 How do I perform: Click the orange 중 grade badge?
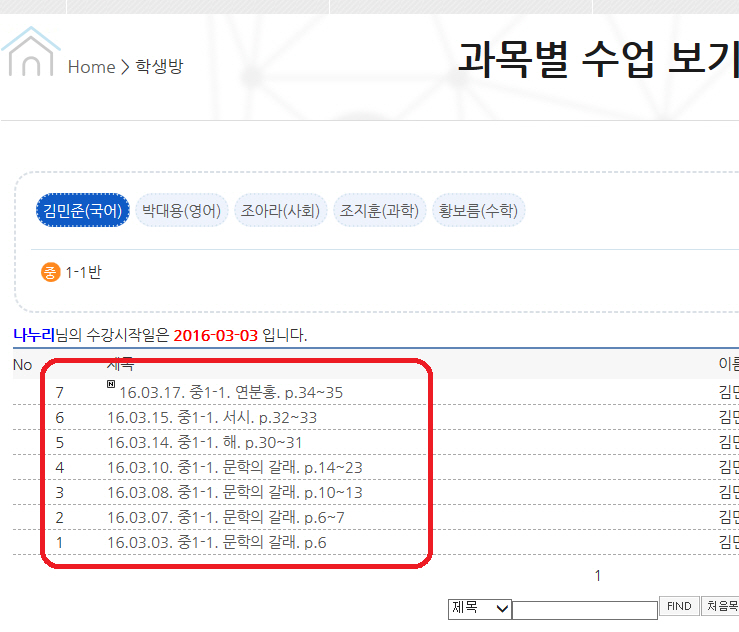point(50,272)
